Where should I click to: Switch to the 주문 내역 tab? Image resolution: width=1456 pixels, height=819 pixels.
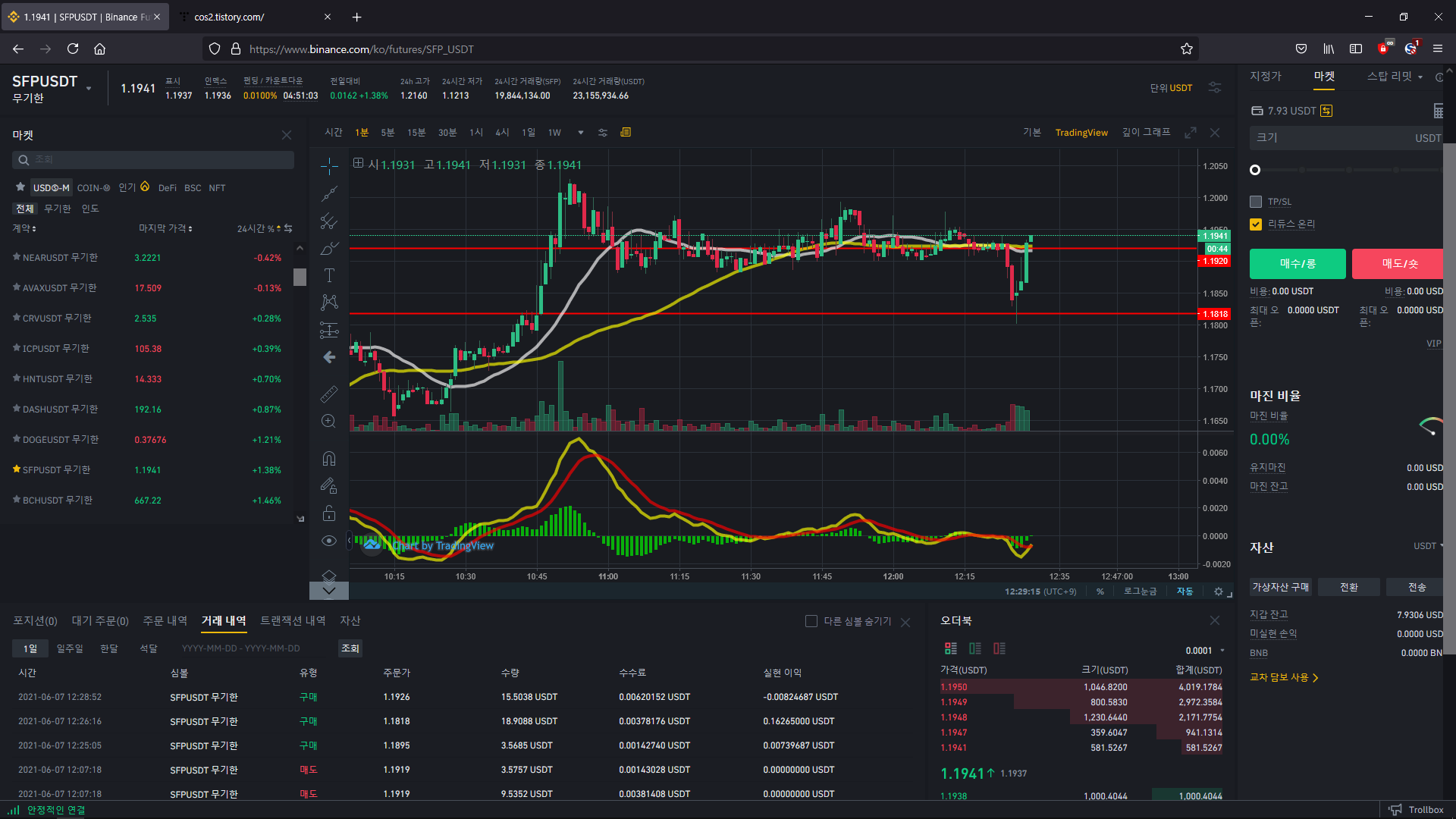165,621
